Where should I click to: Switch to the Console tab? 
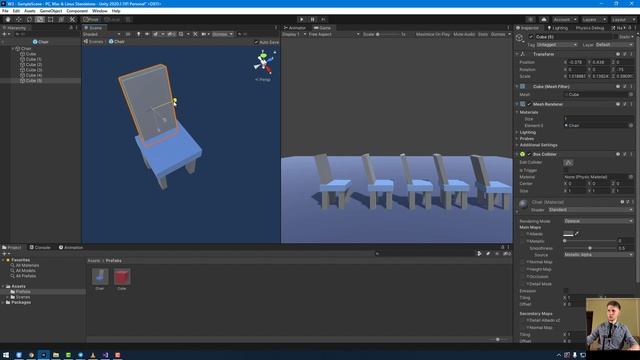[40, 247]
